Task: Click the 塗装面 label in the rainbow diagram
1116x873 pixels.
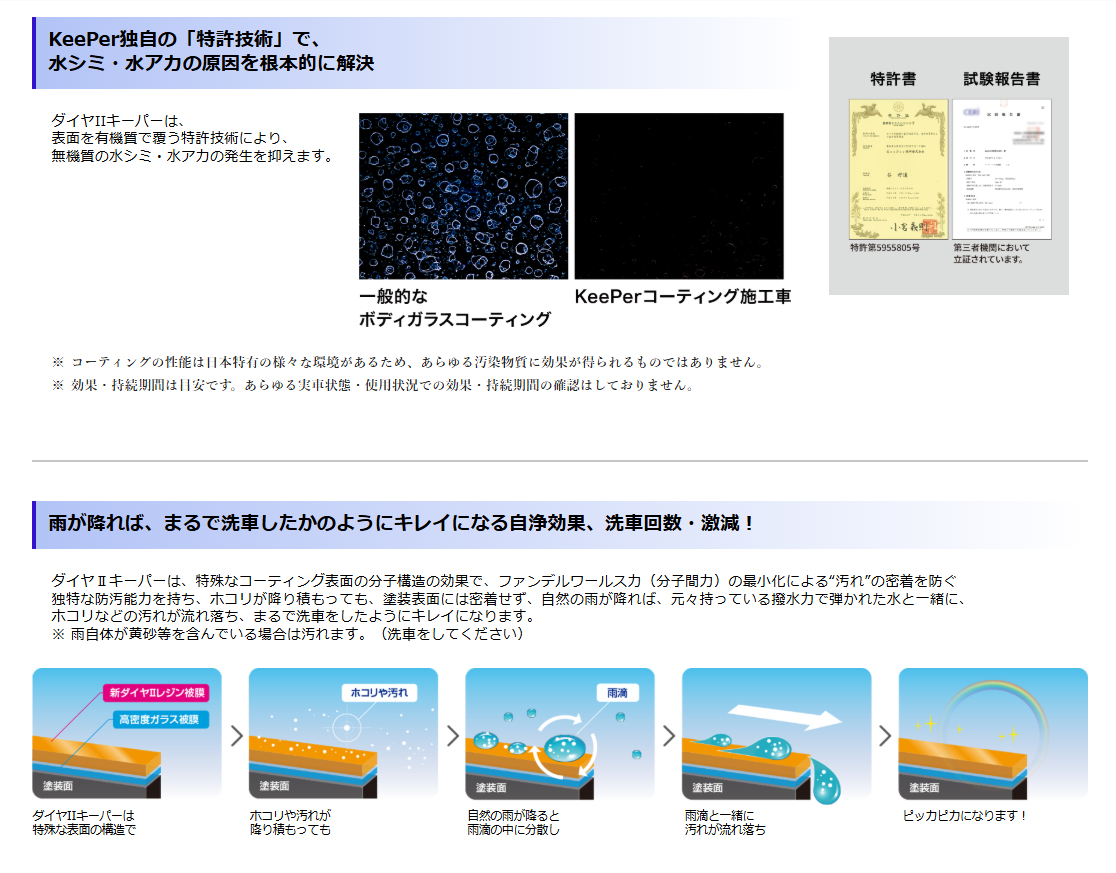Action: [x=924, y=788]
